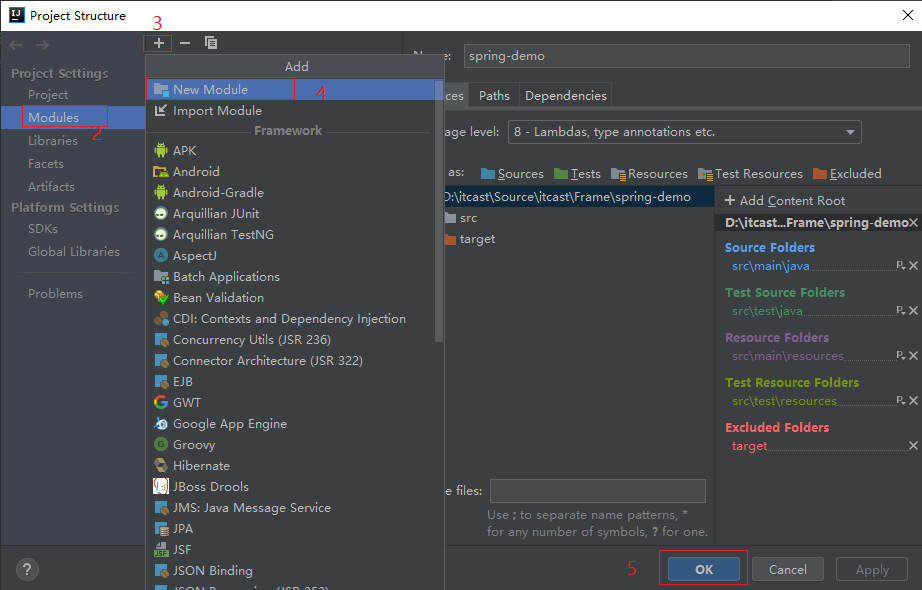922x590 pixels.
Task: Pick Google App Engine framework
Action: pos(229,424)
